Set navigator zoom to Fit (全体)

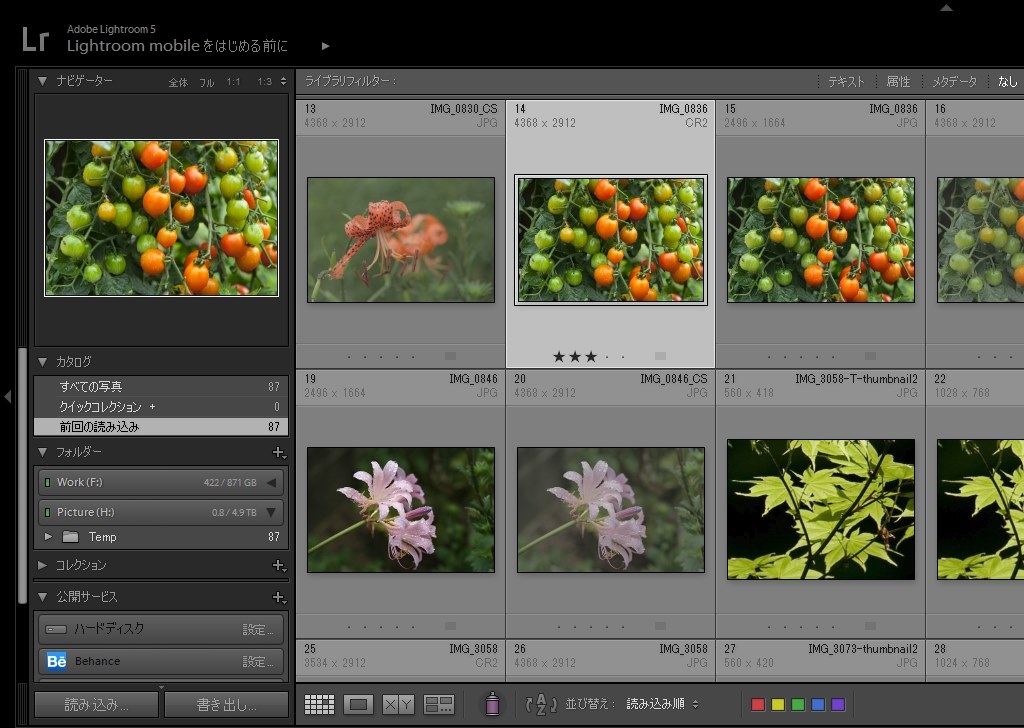[178, 82]
